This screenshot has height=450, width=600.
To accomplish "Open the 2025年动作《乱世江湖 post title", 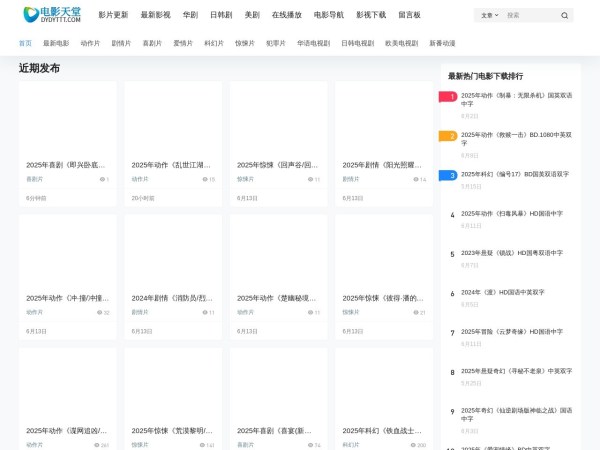I will 171,165.
